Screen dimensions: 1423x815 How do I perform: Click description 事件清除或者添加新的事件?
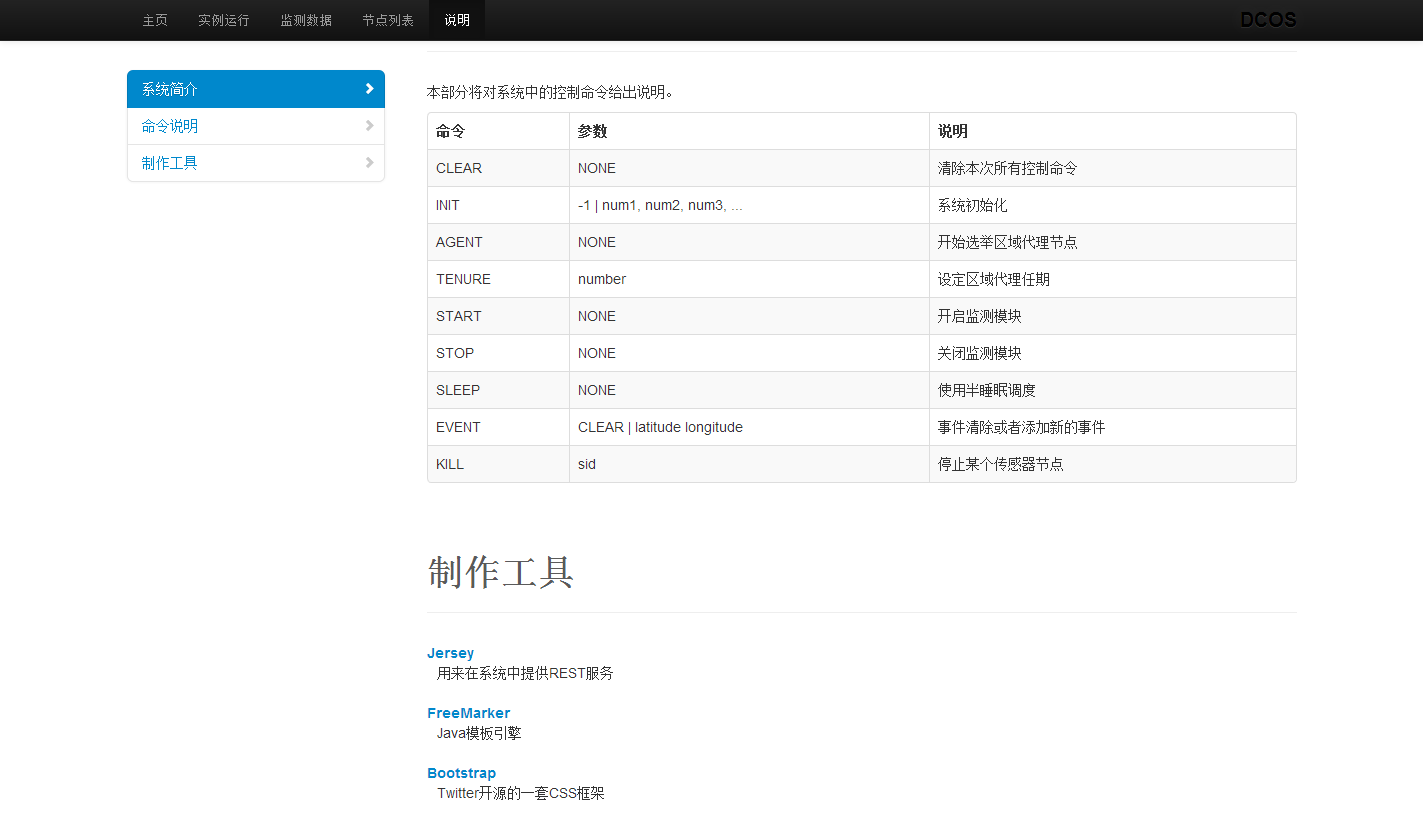click(x=1113, y=427)
